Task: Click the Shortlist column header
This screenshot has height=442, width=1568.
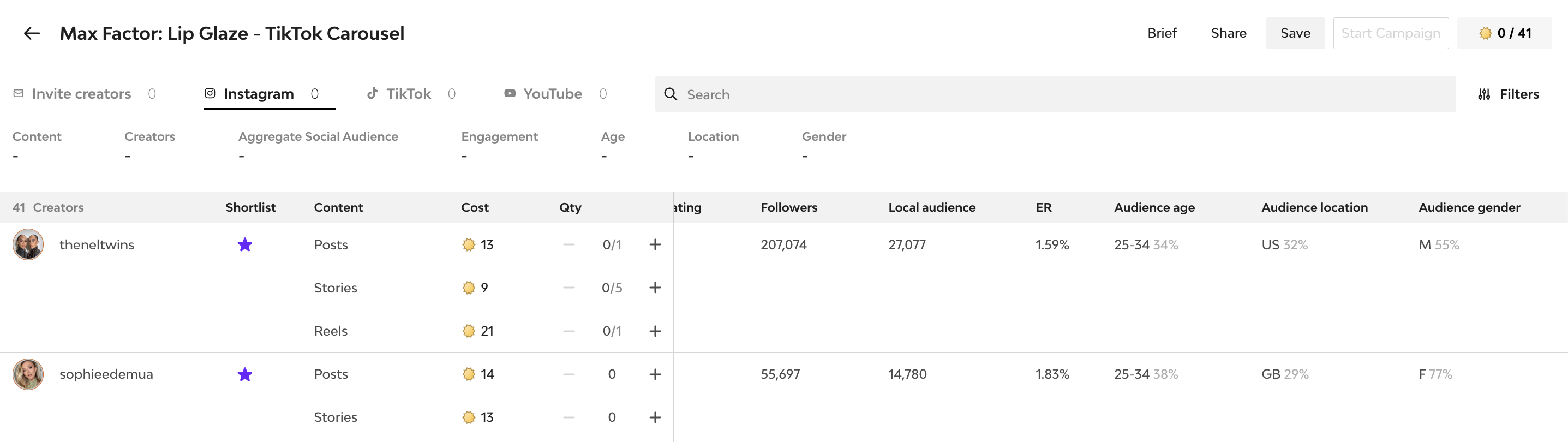Action: point(250,207)
